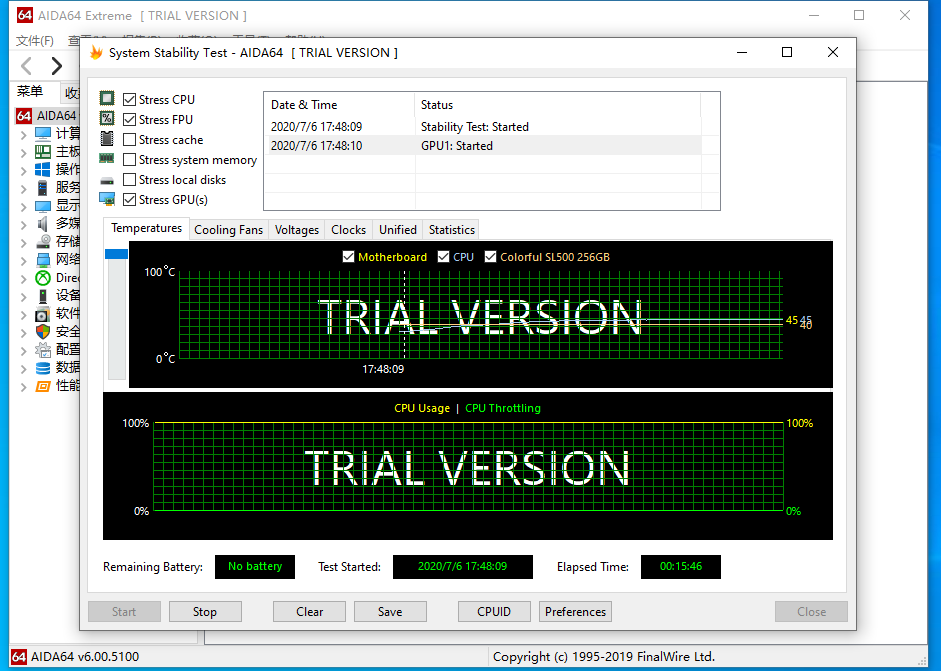
Task: Expand the 性能 tree node
Action: [23, 387]
